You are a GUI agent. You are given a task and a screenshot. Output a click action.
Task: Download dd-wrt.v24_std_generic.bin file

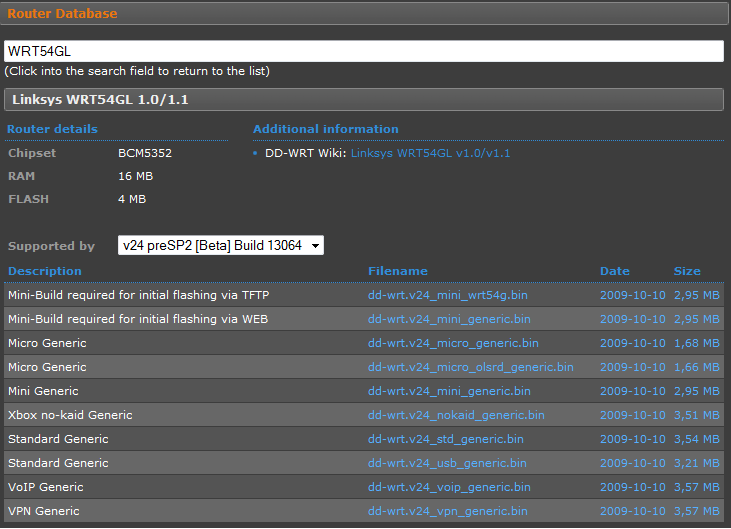tap(444, 439)
